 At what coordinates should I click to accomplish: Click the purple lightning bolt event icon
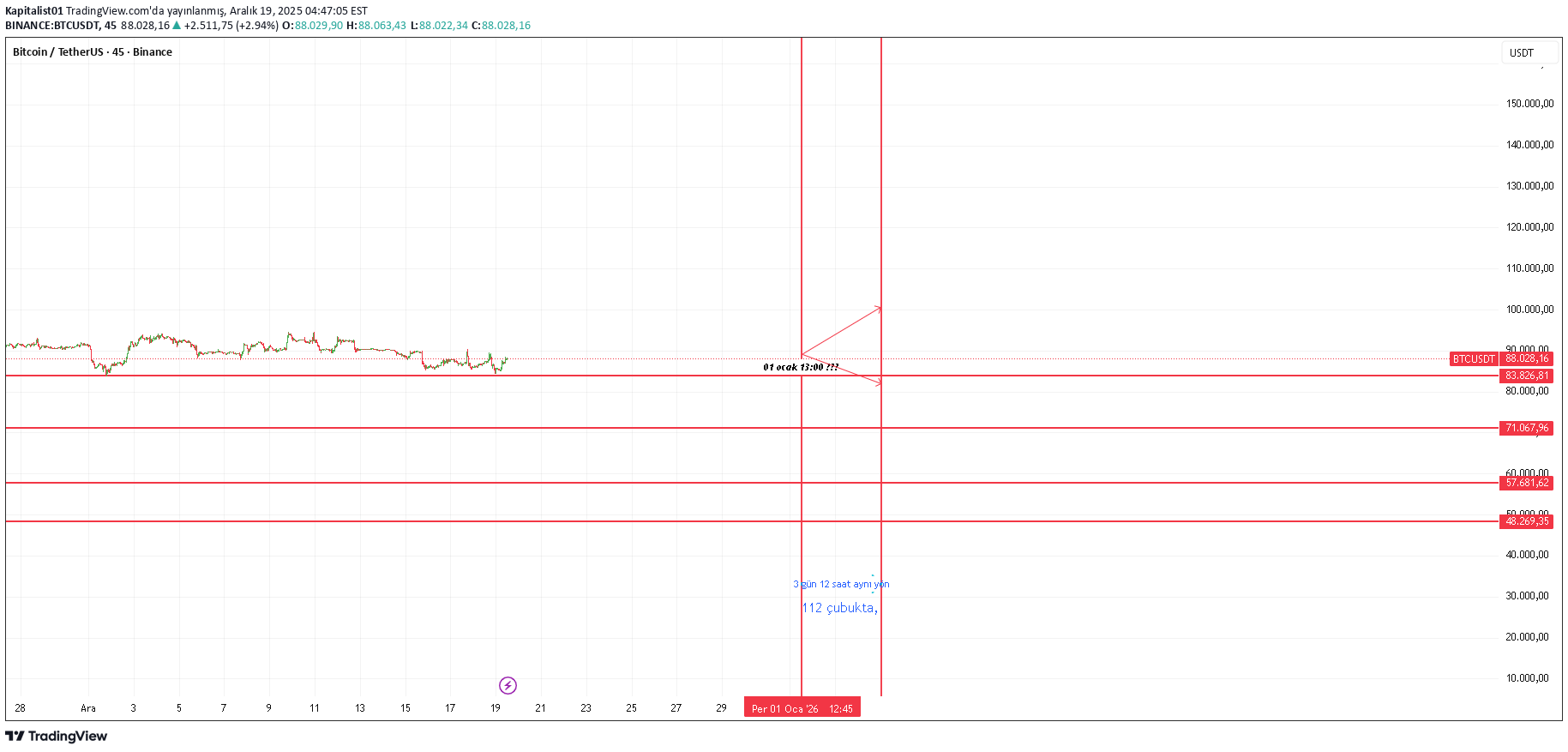tap(508, 685)
